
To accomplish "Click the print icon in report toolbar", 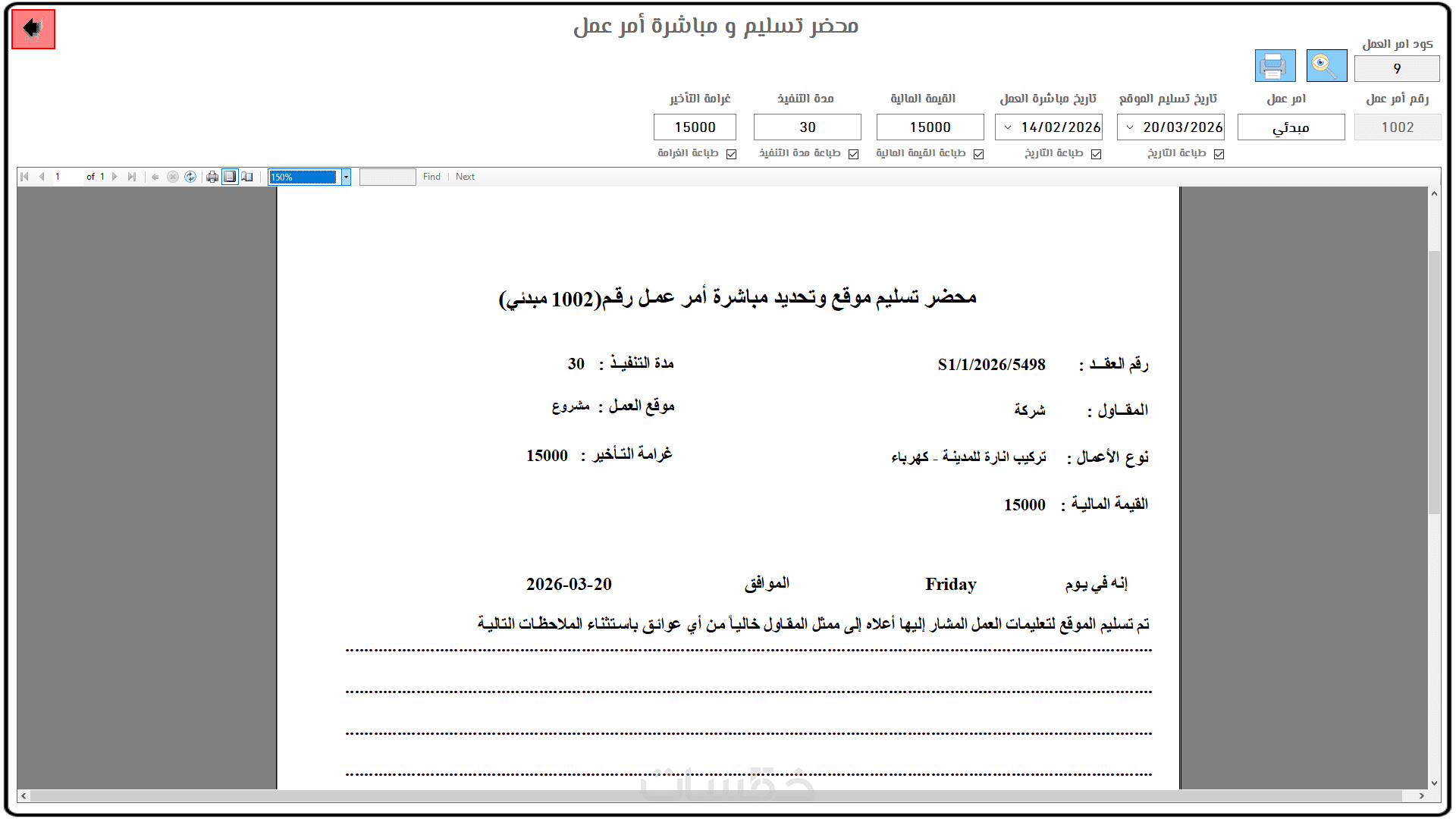I will (212, 177).
